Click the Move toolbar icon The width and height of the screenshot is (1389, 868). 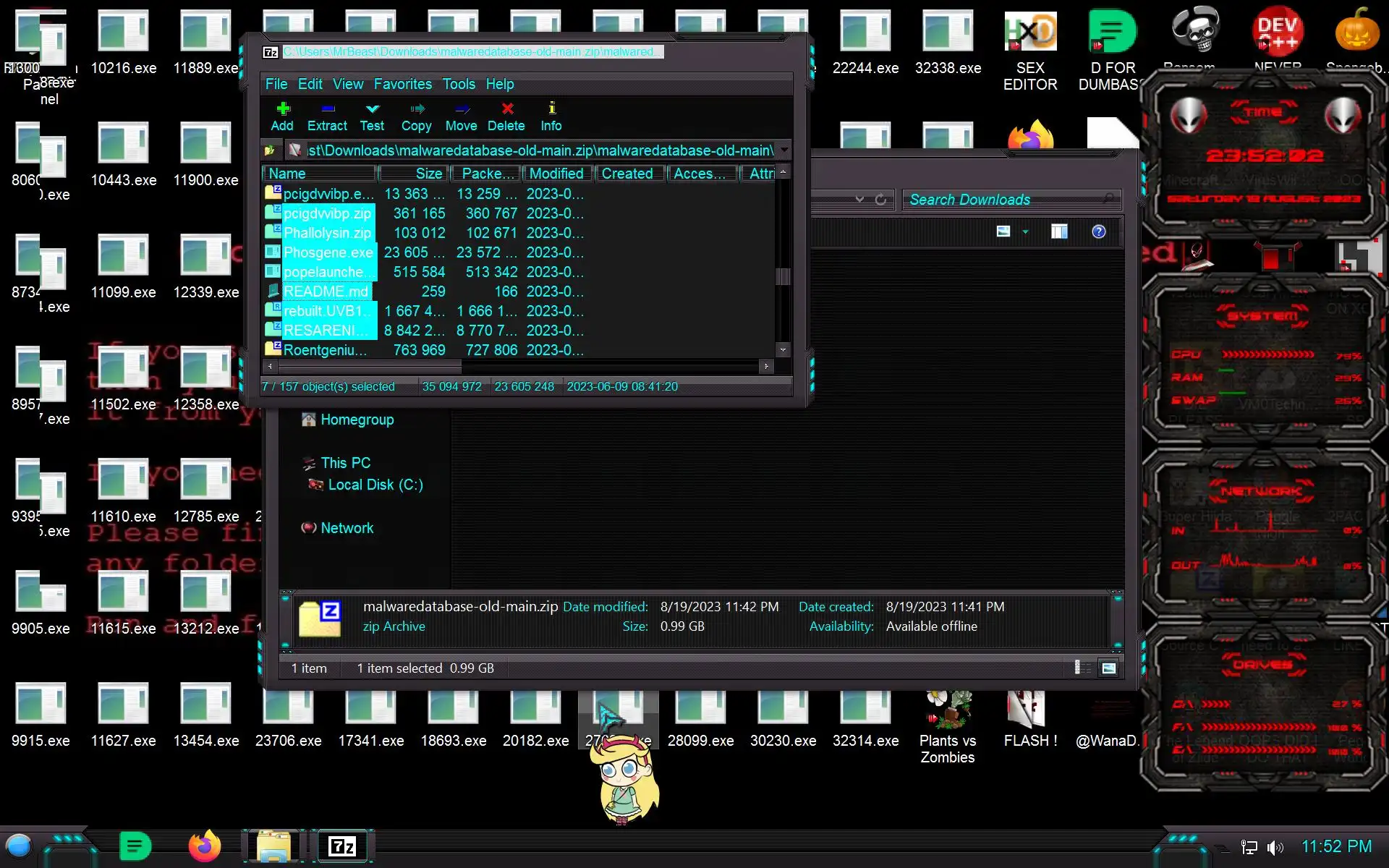coord(461,116)
